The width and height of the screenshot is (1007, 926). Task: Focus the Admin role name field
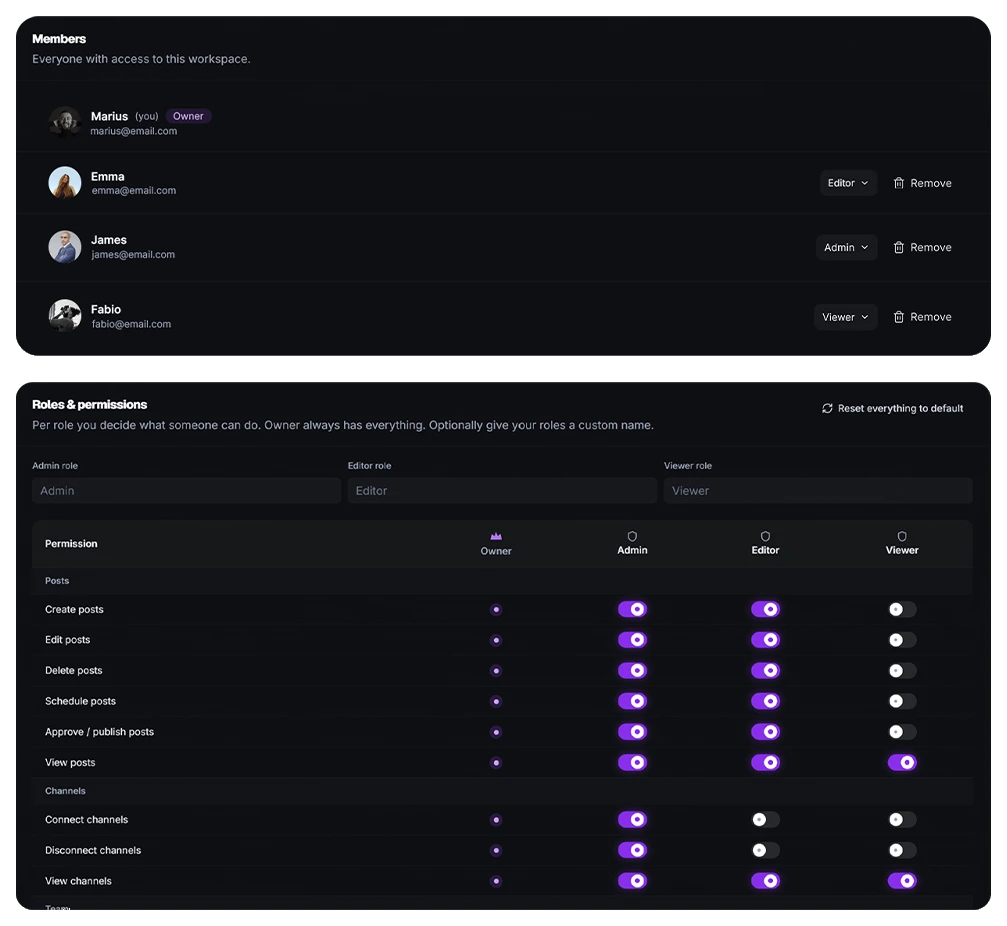[186, 491]
